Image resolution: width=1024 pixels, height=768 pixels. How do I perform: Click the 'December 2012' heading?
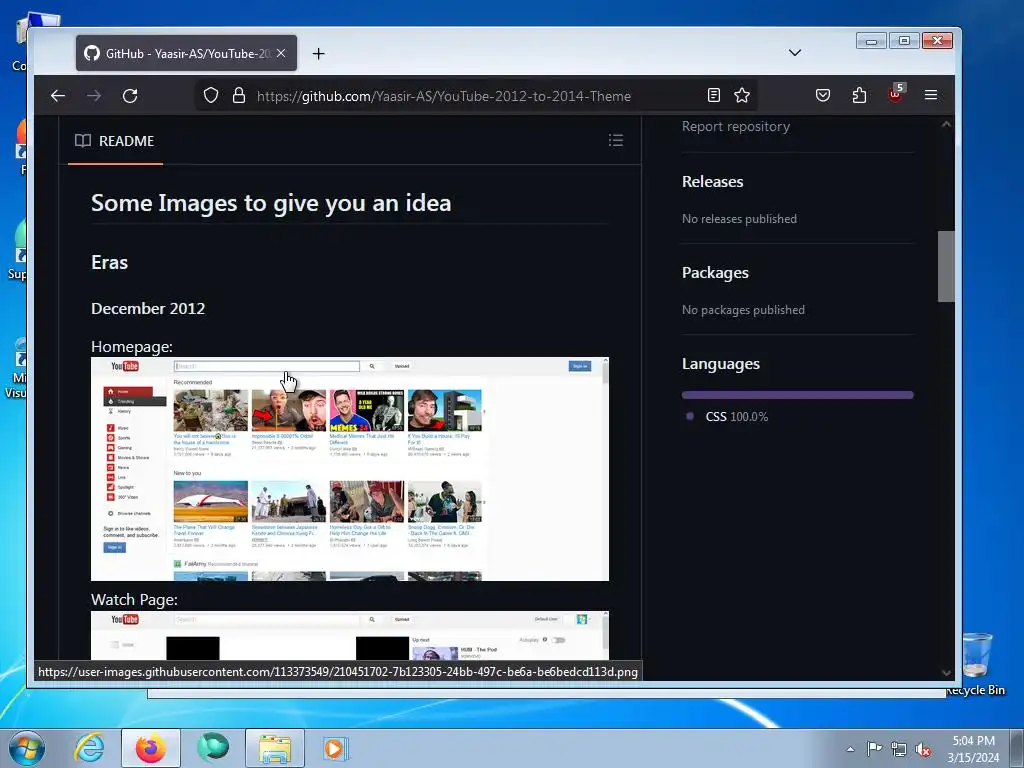tap(148, 308)
